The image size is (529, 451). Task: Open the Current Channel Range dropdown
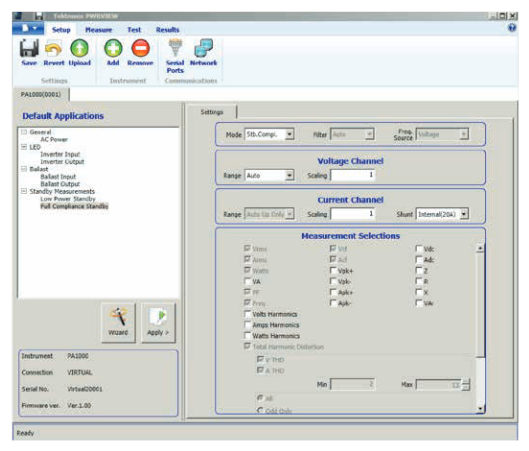pyautogui.click(x=289, y=214)
